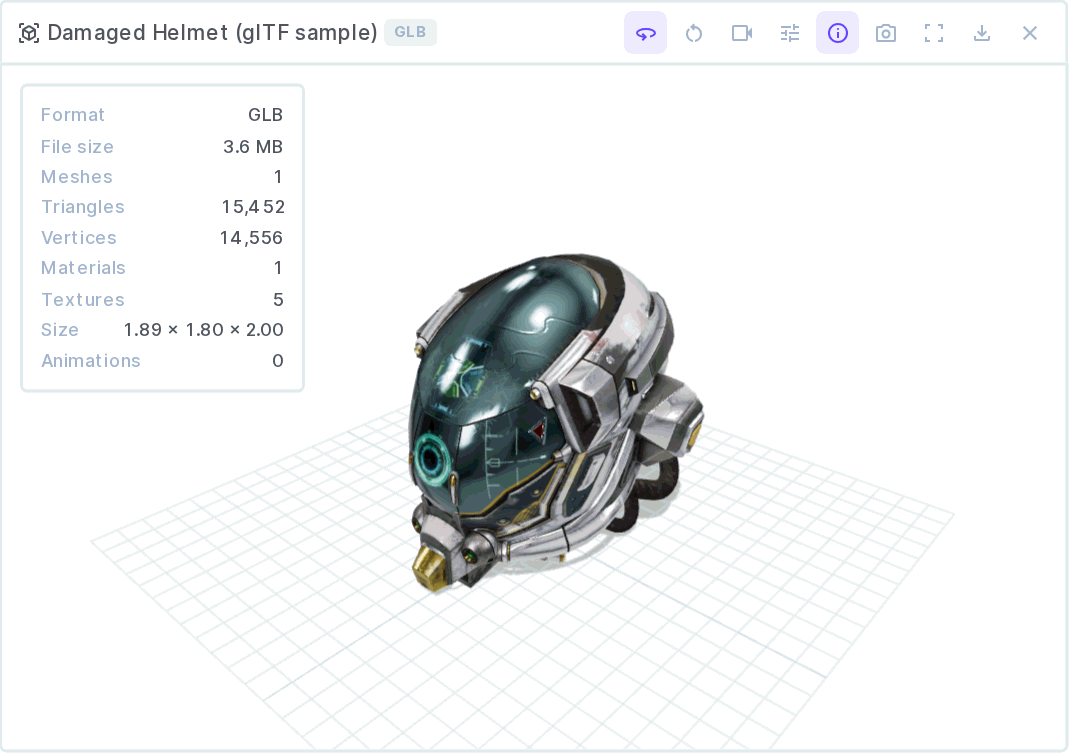The height and width of the screenshot is (755, 1070).
Task: Take a screenshot with camera icon
Action: 886,33
